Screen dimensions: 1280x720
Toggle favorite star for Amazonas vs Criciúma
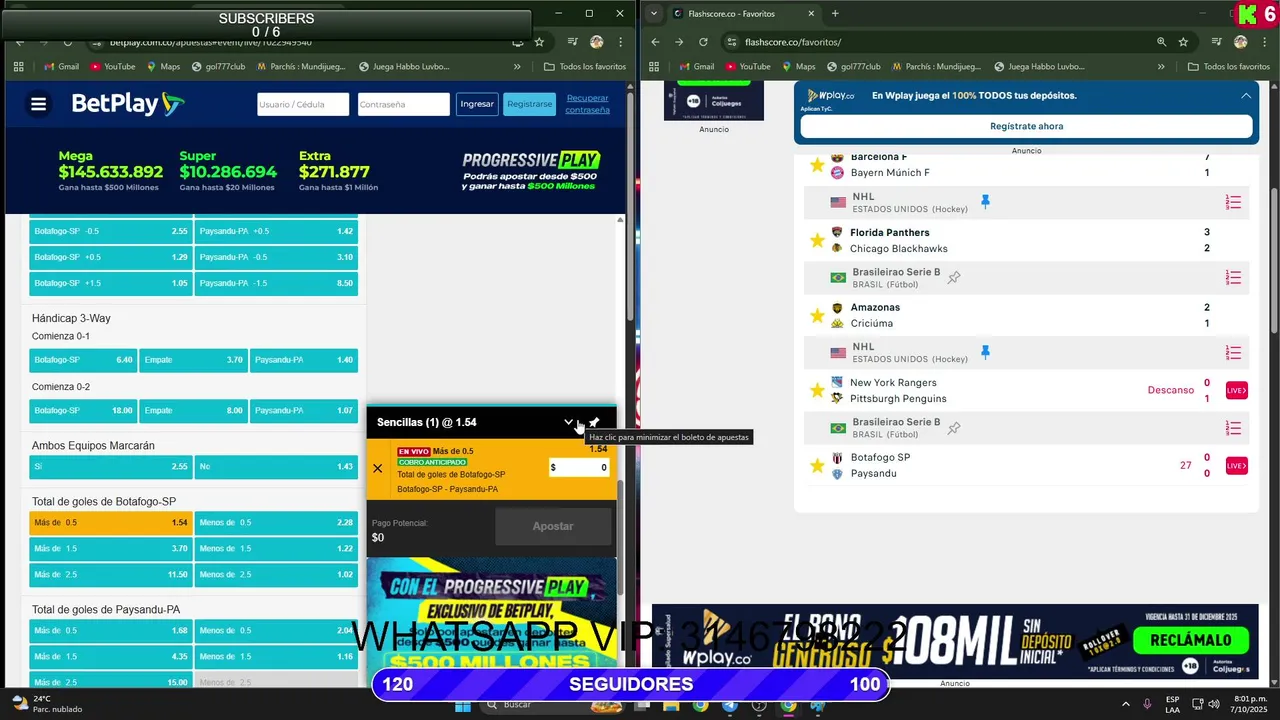pyautogui.click(x=817, y=316)
